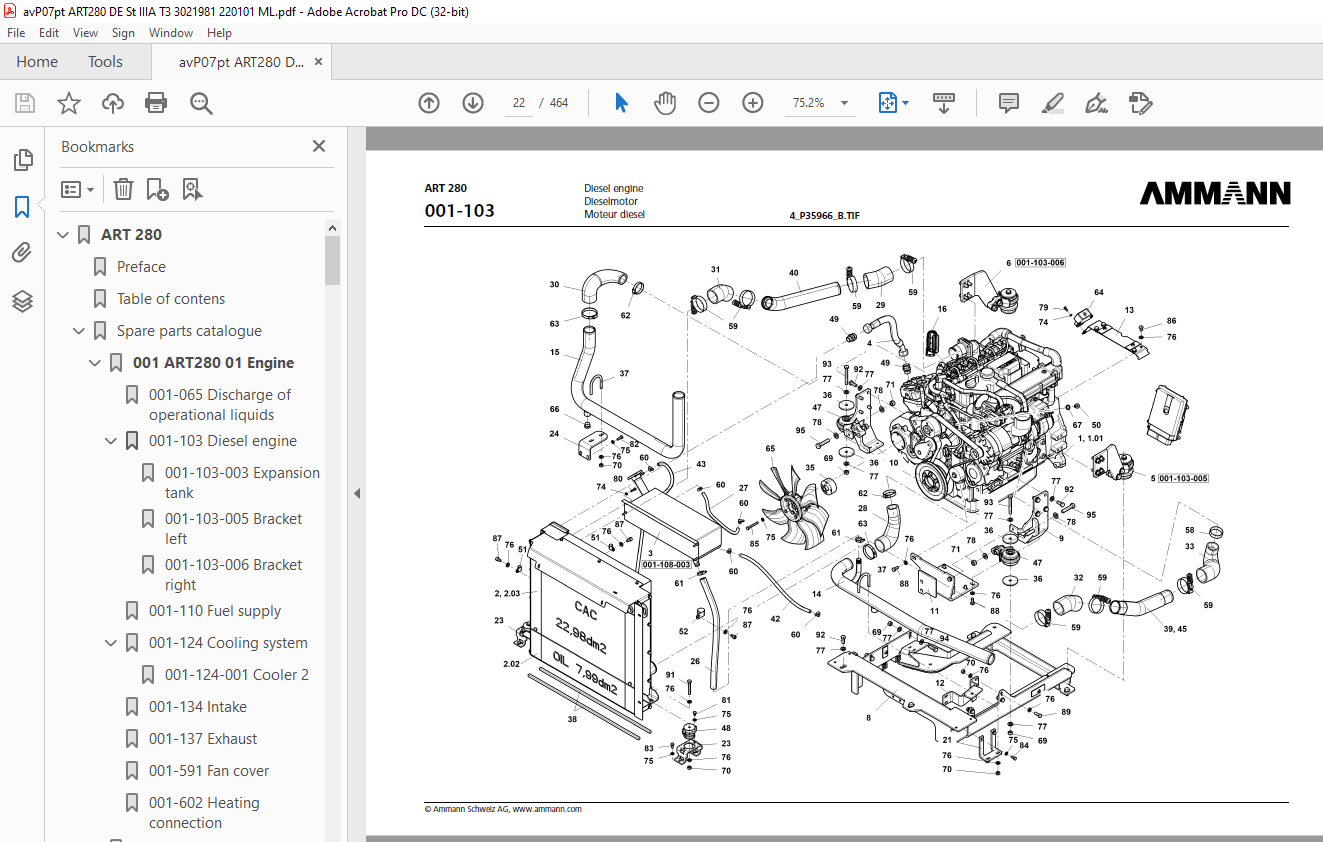Go to the next page
Screen dimensions: 1323x842
click(473, 103)
